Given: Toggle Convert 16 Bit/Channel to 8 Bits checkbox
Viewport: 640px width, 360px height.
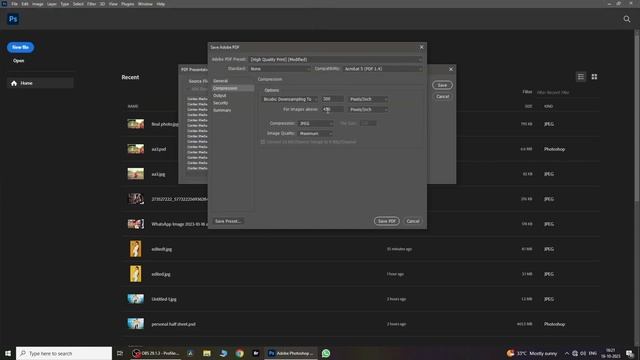Looking at the screenshot, I should (x=263, y=142).
